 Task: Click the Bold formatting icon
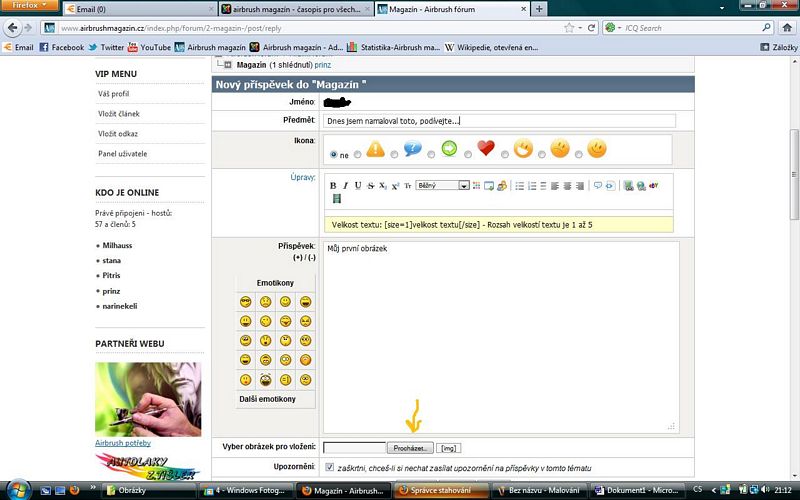334,185
